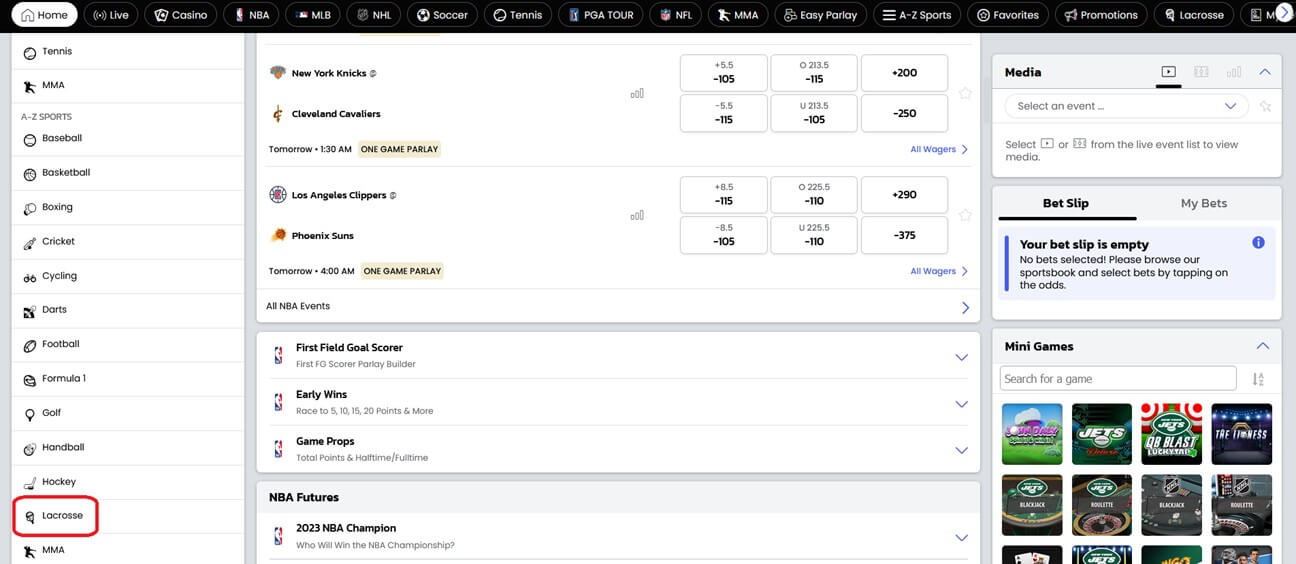Select Handball in the A-Z Sports list
The height and width of the screenshot is (564, 1296).
tap(128, 447)
